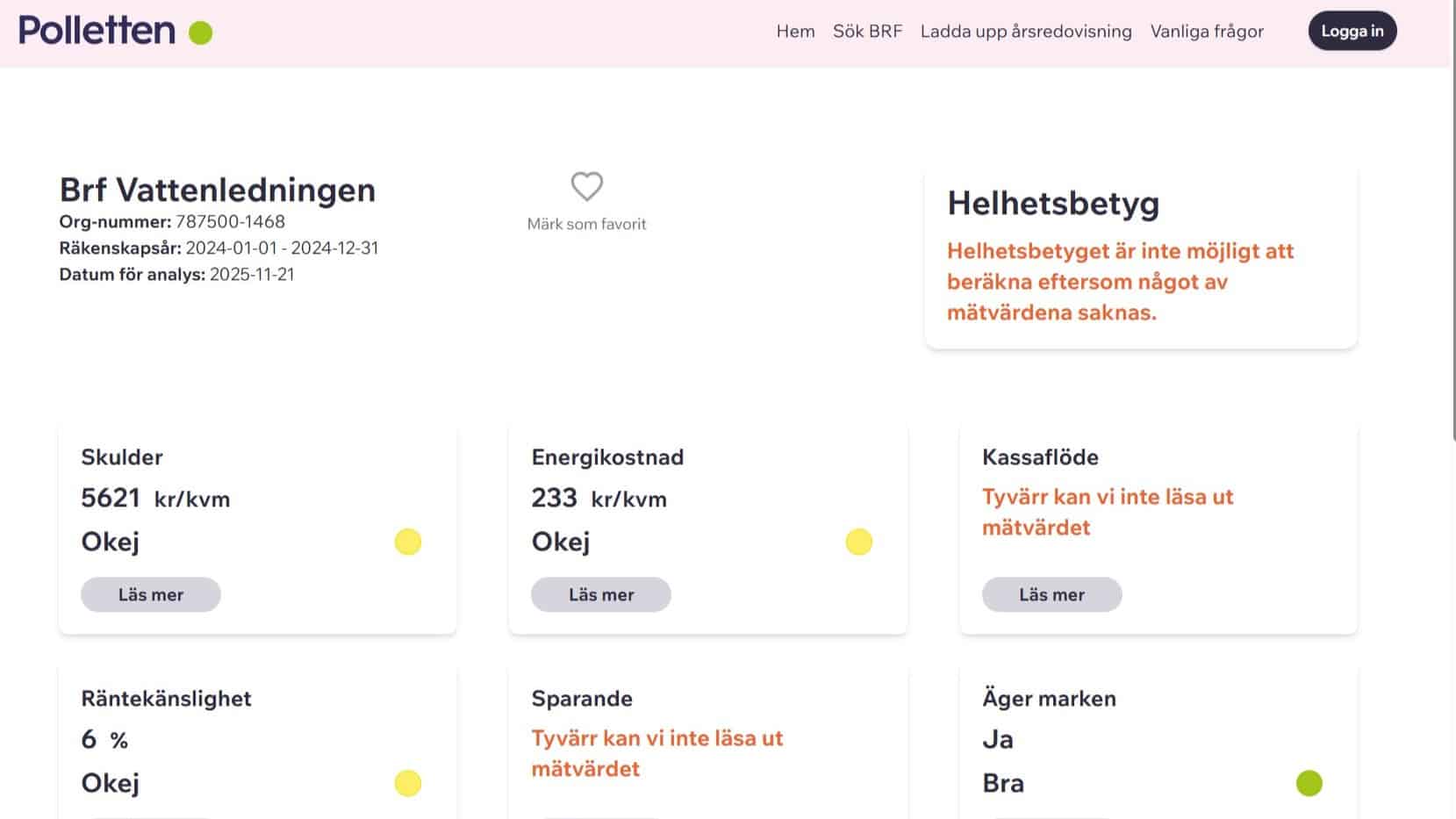Click the yellow indicator on Energikostnad card
This screenshot has height=819, width=1456.
pos(859,542)
